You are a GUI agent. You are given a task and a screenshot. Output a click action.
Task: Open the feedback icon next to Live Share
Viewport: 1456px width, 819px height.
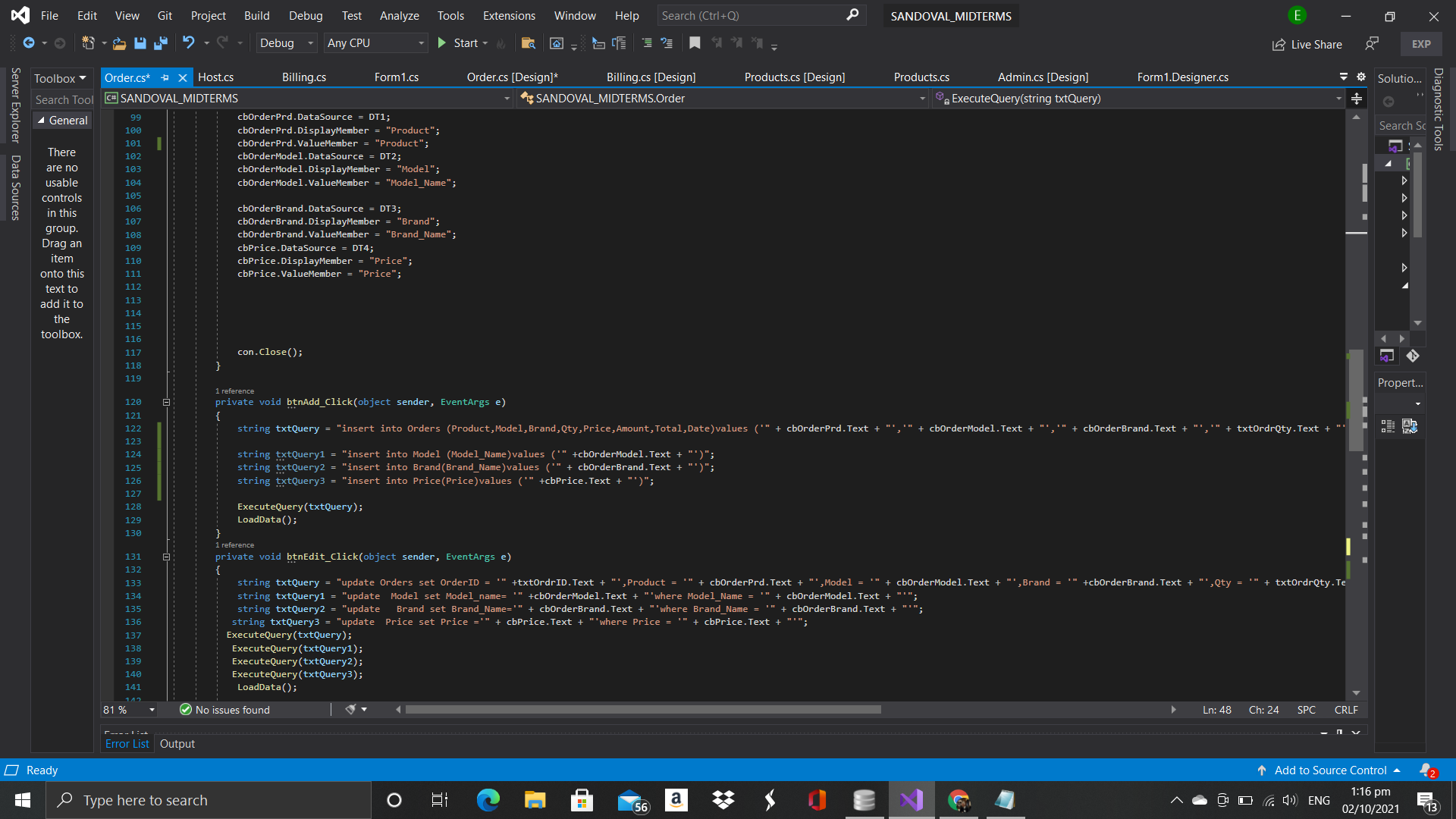click(x=1372, y=44)
